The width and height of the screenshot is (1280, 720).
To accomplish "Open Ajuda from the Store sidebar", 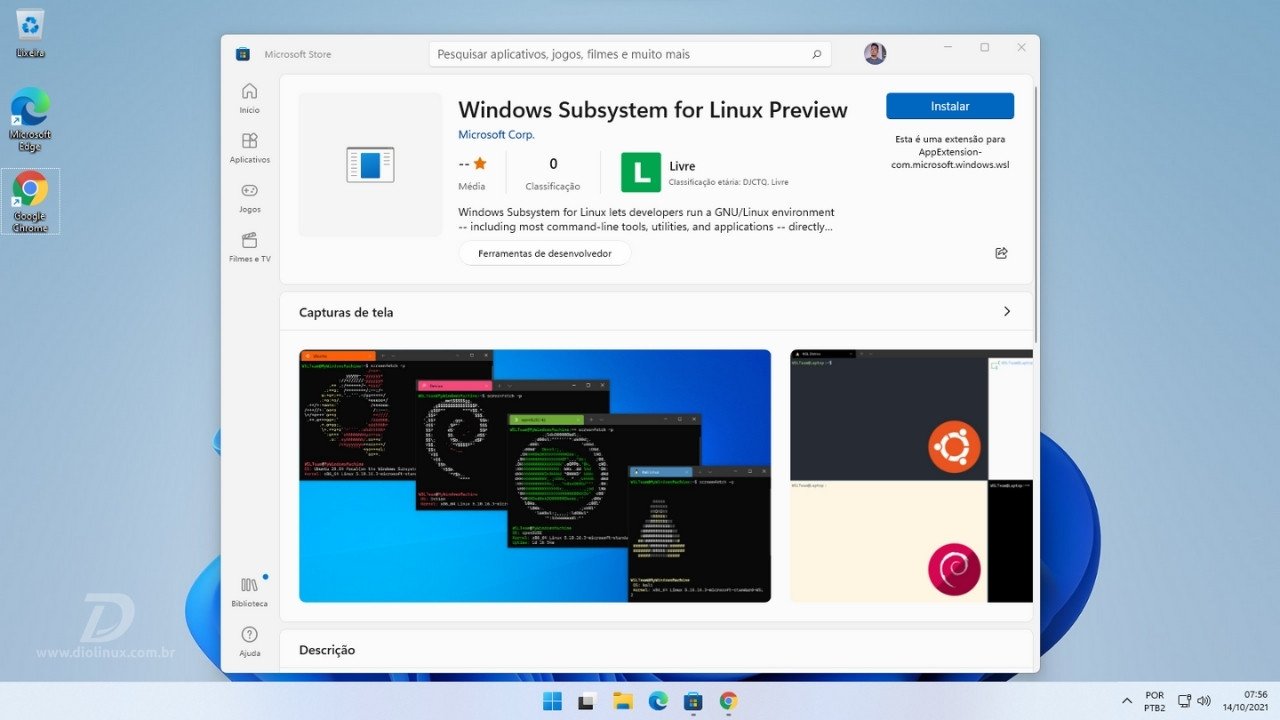I will click(249, 640).
